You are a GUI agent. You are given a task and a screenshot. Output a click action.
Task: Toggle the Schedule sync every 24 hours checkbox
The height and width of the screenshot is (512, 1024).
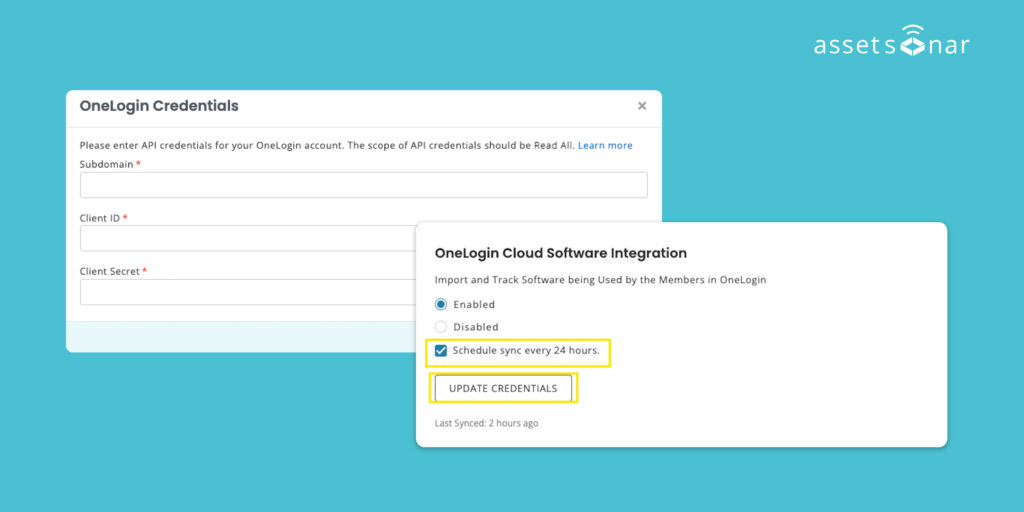pyautogui.click(x=441, y=351)
